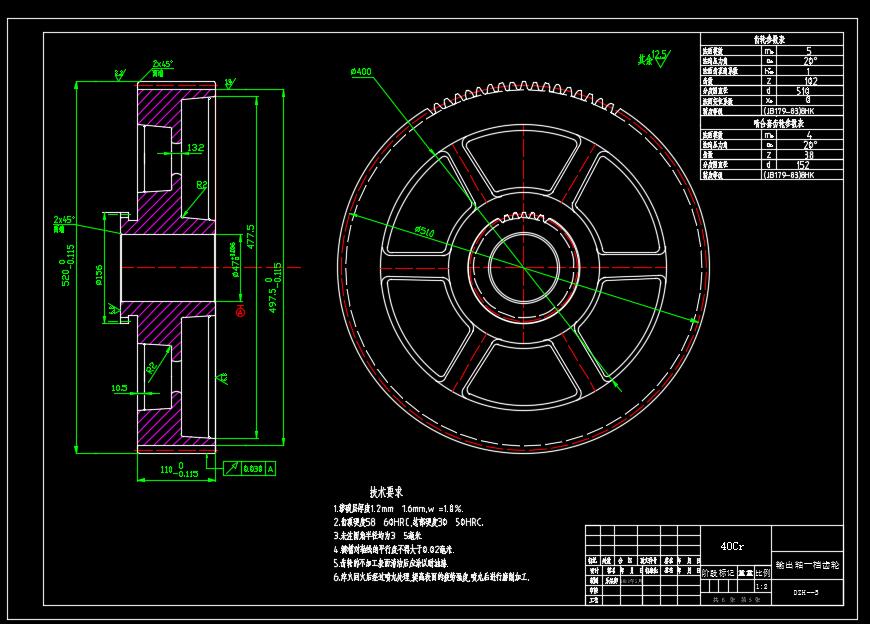Viewport: 870px width, 624px height.
Task: Select the 520 outer diameter dimension
Action: click(68, 265)
